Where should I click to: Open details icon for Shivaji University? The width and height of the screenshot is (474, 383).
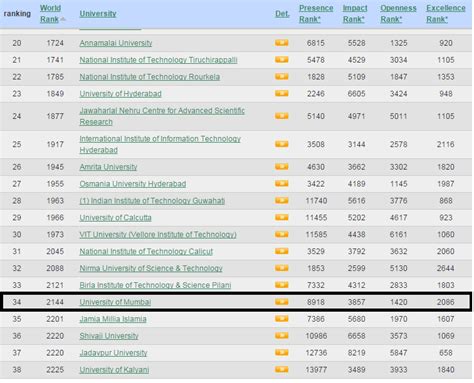(282, 336)
